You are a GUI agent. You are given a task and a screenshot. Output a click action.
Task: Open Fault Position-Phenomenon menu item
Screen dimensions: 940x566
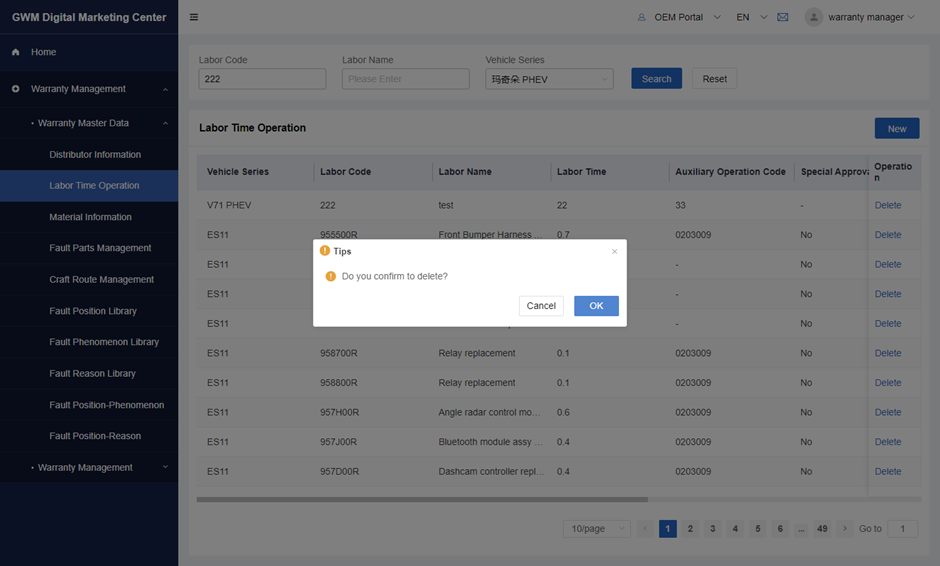coord(89,405)
